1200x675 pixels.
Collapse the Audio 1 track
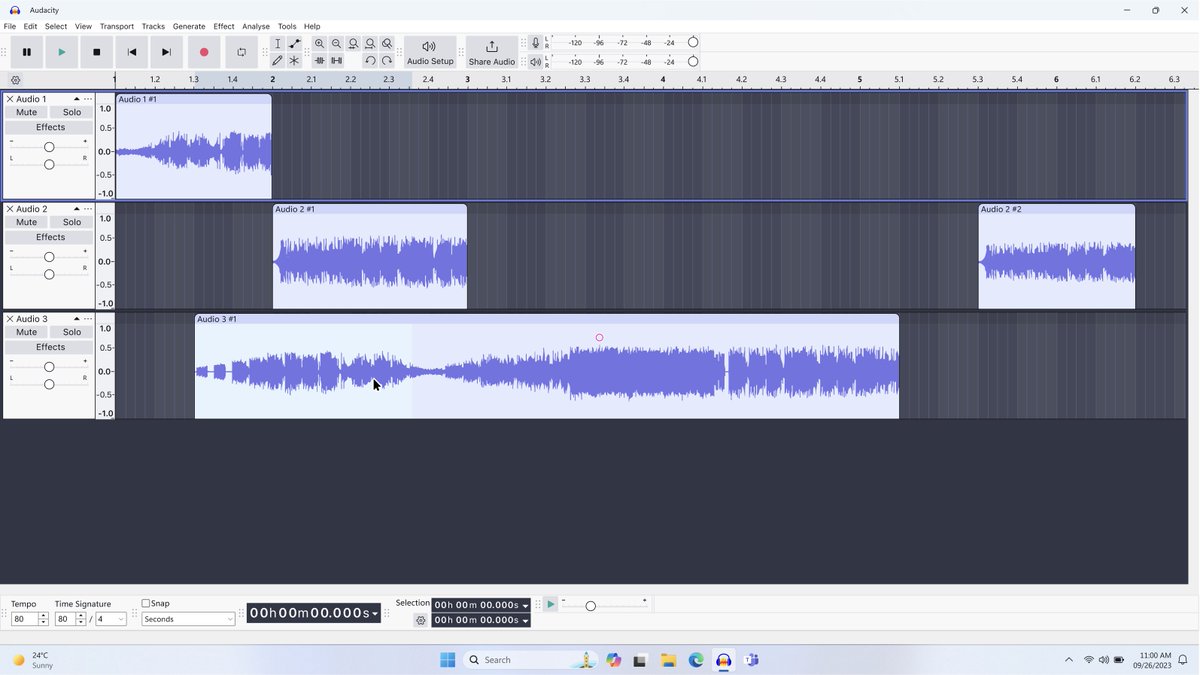(x=77, y=99)
